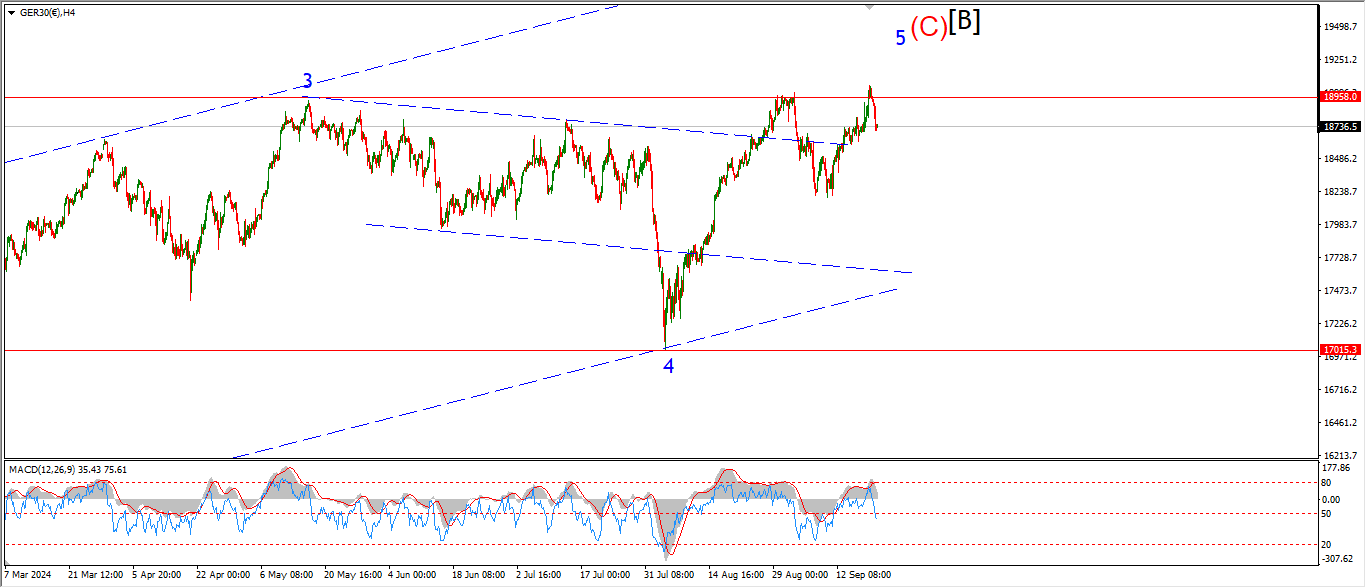Click the GER30(€),H4 chart title
Screen dimensions: 1366x588
click(50, 13)
